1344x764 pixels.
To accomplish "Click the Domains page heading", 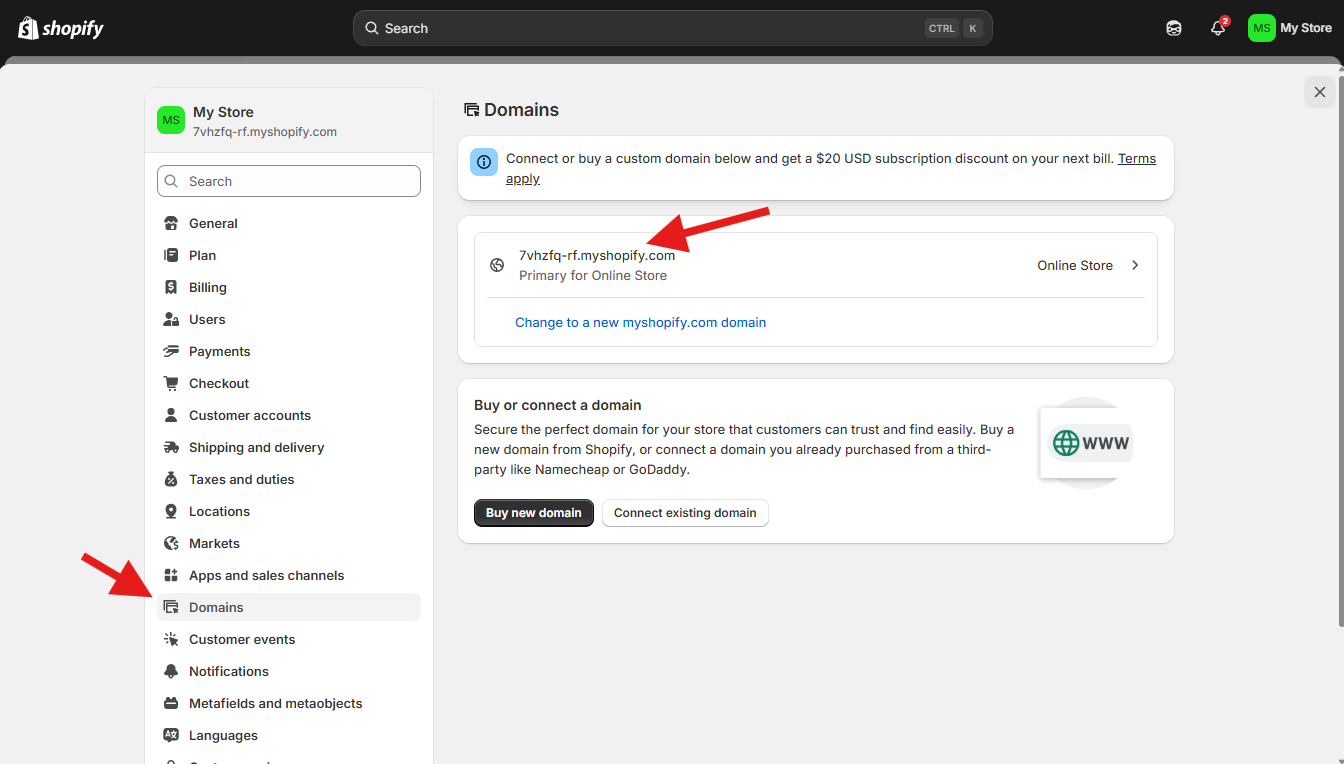I will 521,110.
